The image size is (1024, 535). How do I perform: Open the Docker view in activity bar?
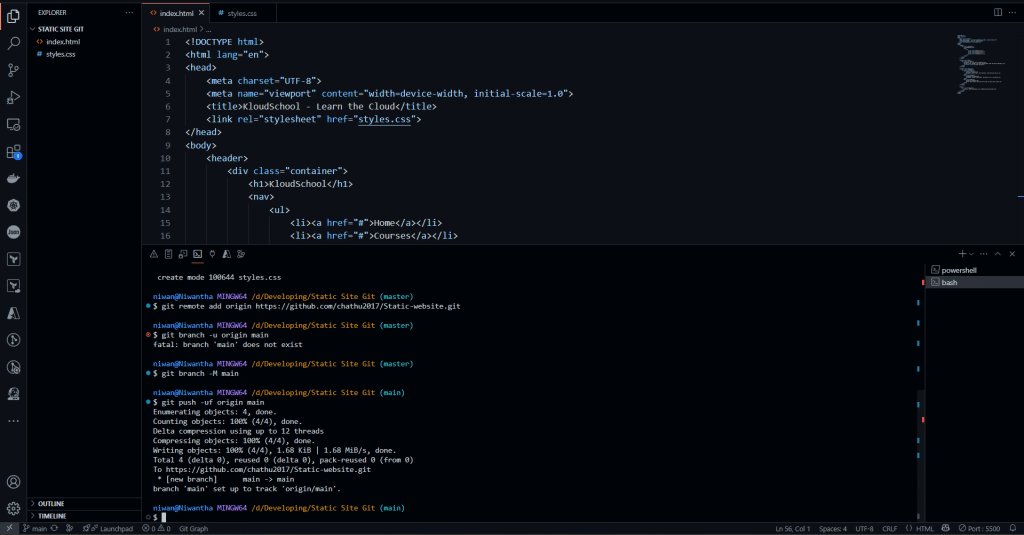(14, 179)
